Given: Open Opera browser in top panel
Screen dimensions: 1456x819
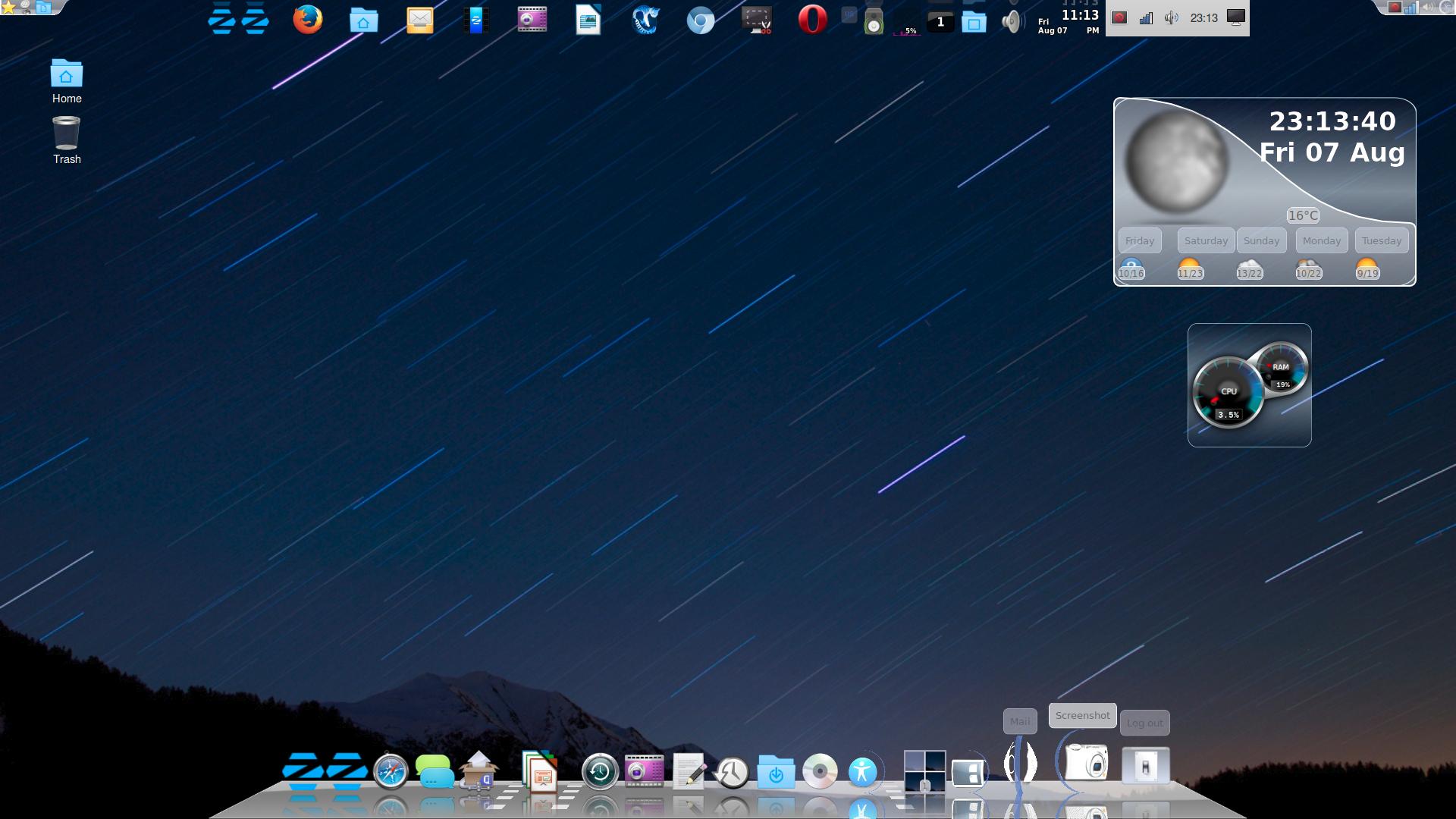Looking at the screenshot, I should tap(812, 20).
